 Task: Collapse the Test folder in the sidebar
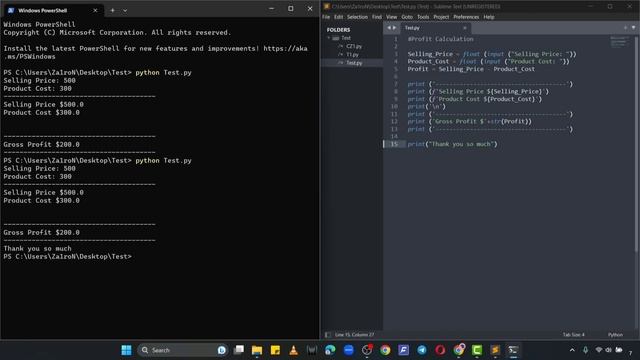click(x=329, y=38)
